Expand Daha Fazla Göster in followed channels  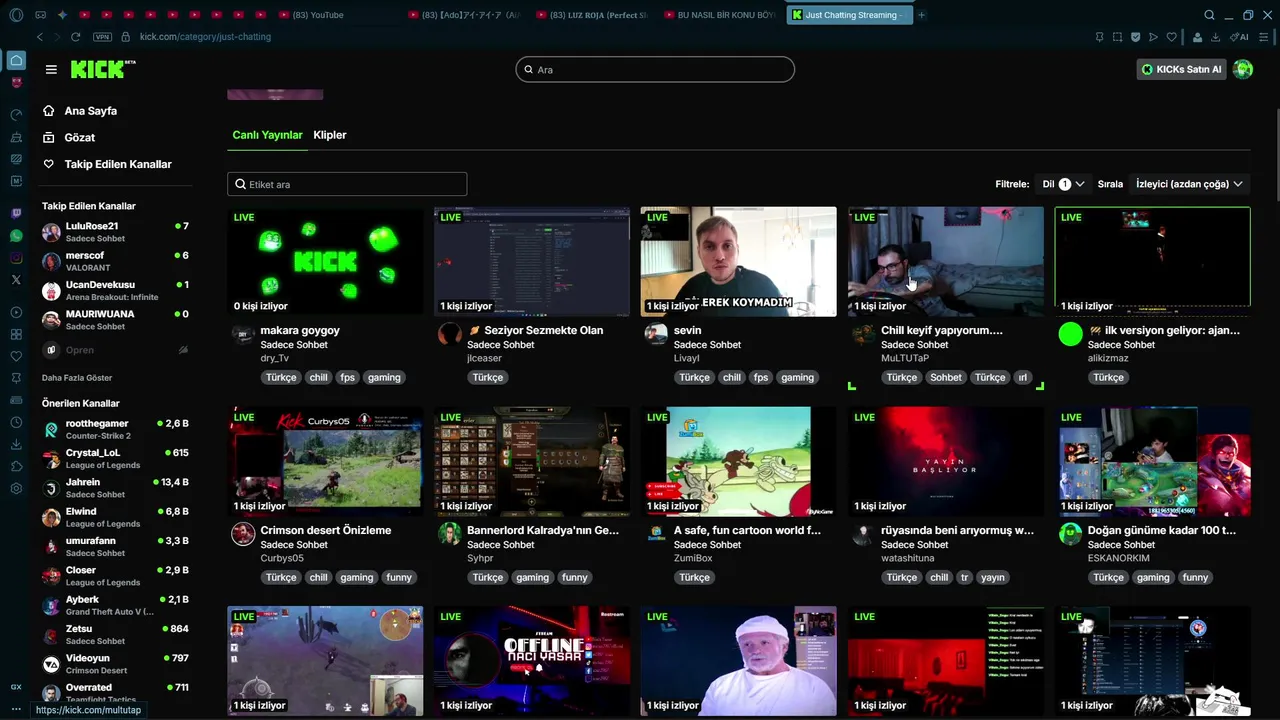pyautogui.click(x=77, y=378)
